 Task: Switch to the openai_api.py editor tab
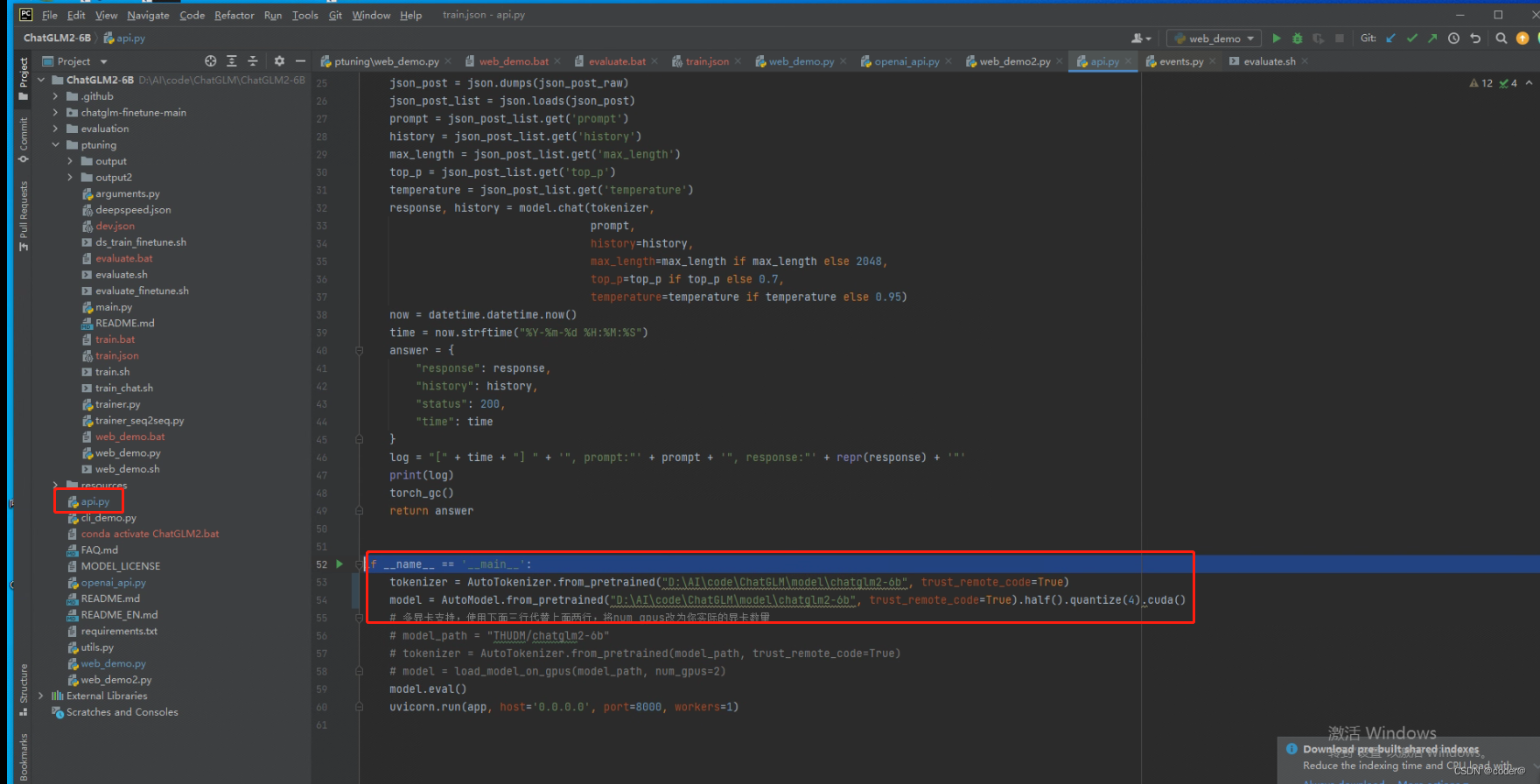pyautogui.click(x=906, y=61)
